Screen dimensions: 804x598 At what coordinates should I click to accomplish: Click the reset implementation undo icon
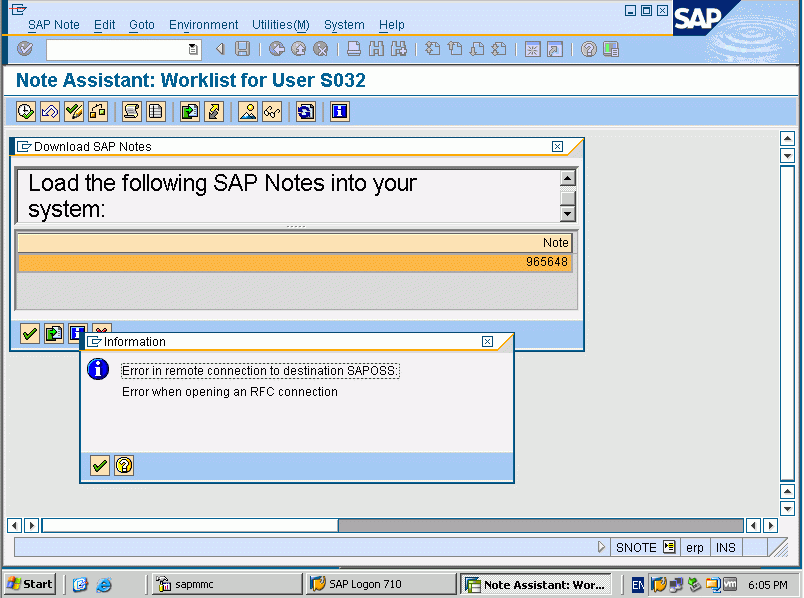pos(50,111)
